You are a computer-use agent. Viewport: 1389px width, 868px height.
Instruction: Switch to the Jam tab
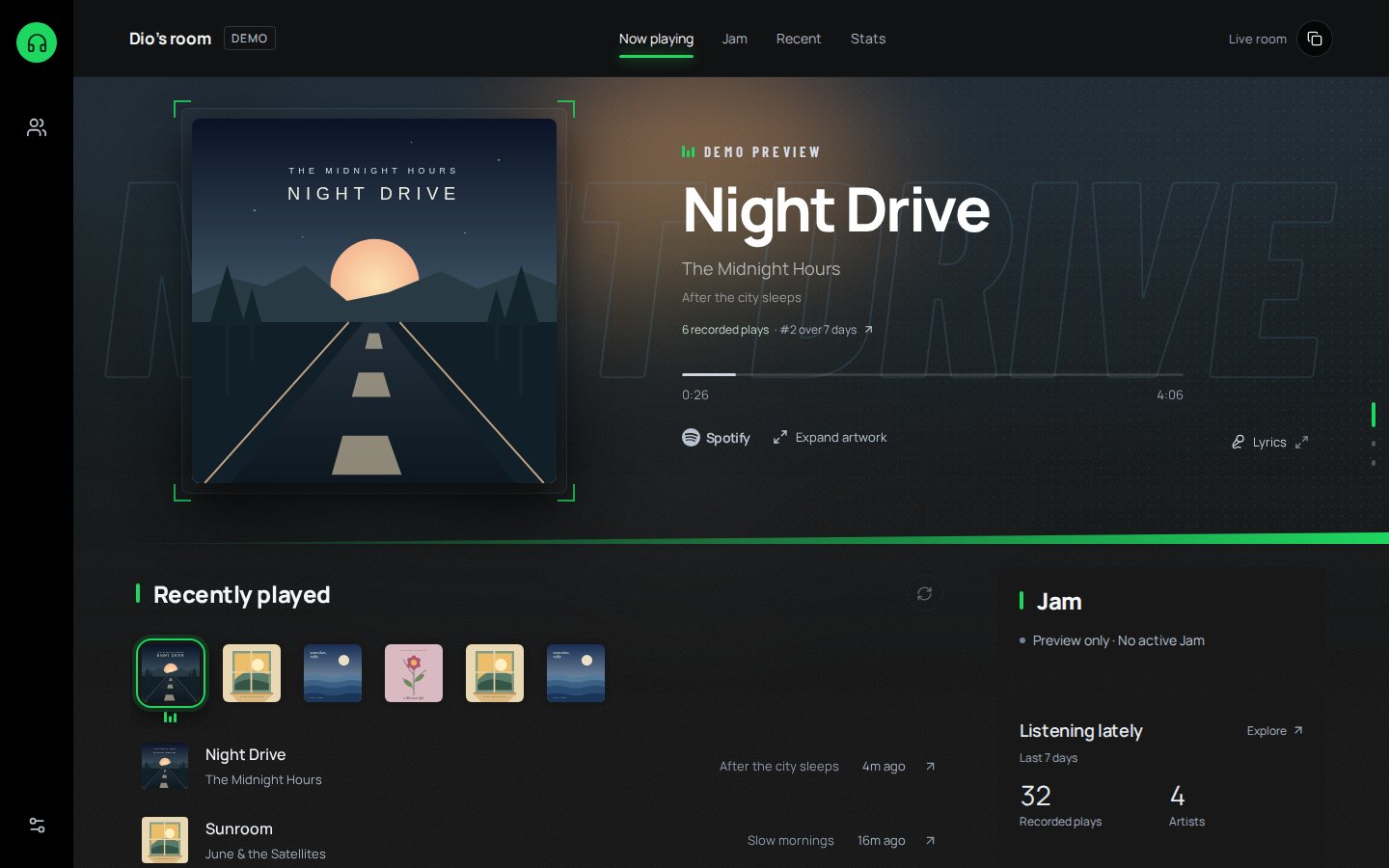tap(735, 39)
